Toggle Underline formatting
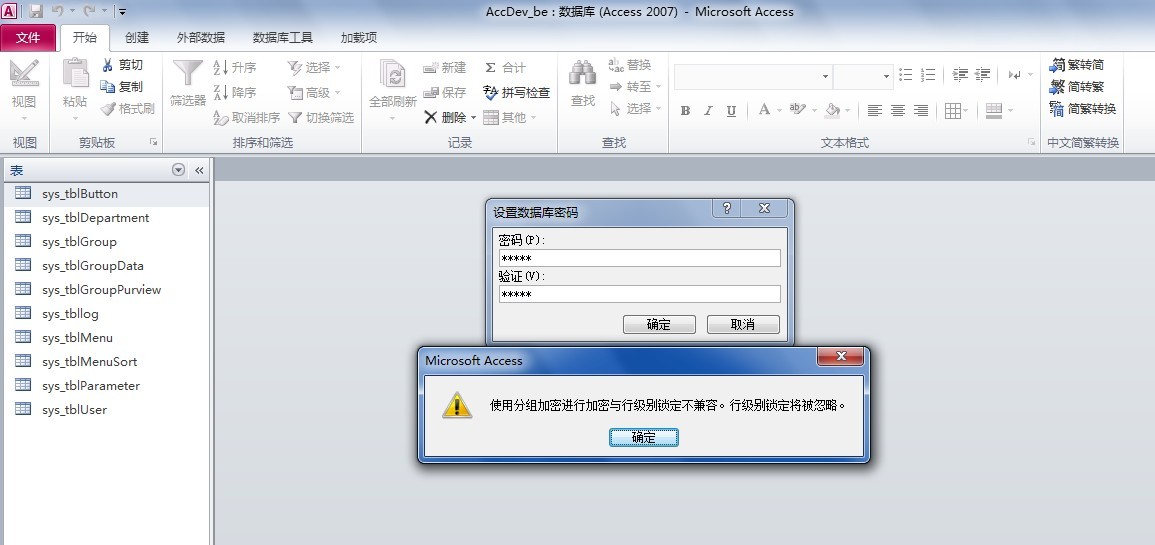Viewport: 1155px width, 545px height. pos(731,110)
